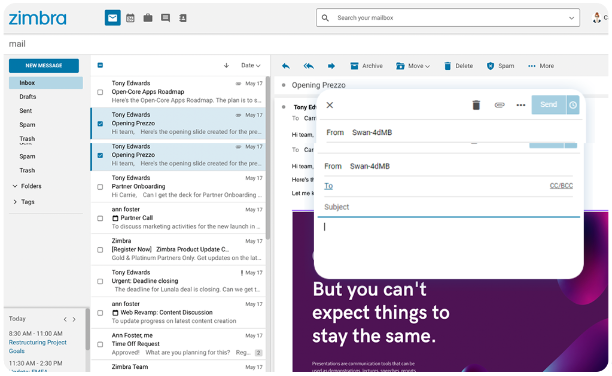Open the Mail app icon
The height and width of the screenshot is (376, 612).
[x=112, y=18]
